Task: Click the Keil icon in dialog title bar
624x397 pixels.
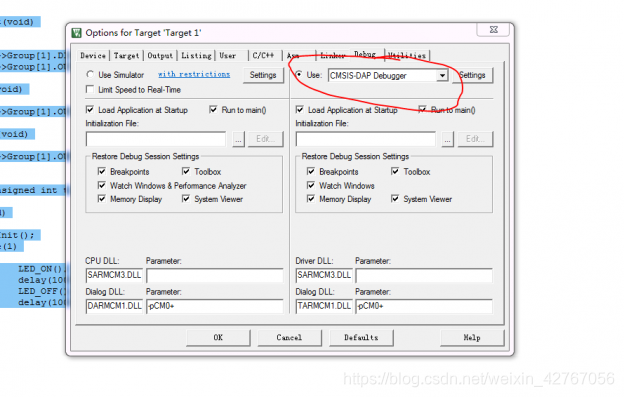Action: [x=76, y=33]
